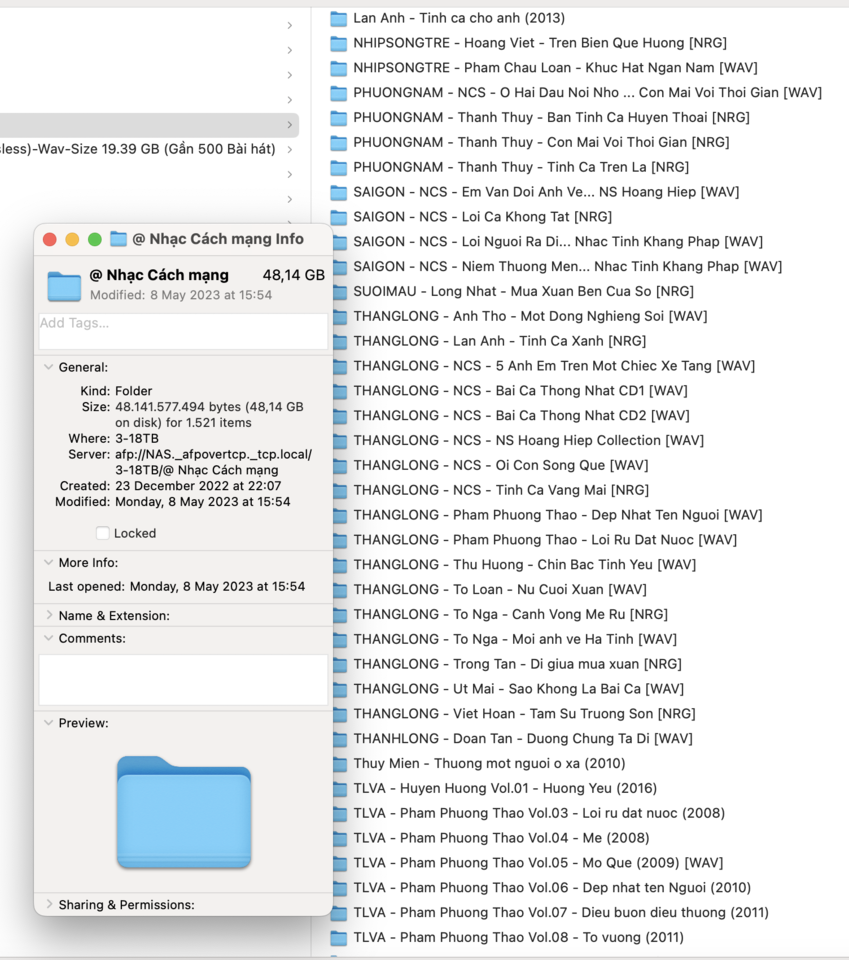Select THANGLONG - Anh Tho - Mot Dong Nghieng Soi
849x960 pixels.
pos(530,317)
